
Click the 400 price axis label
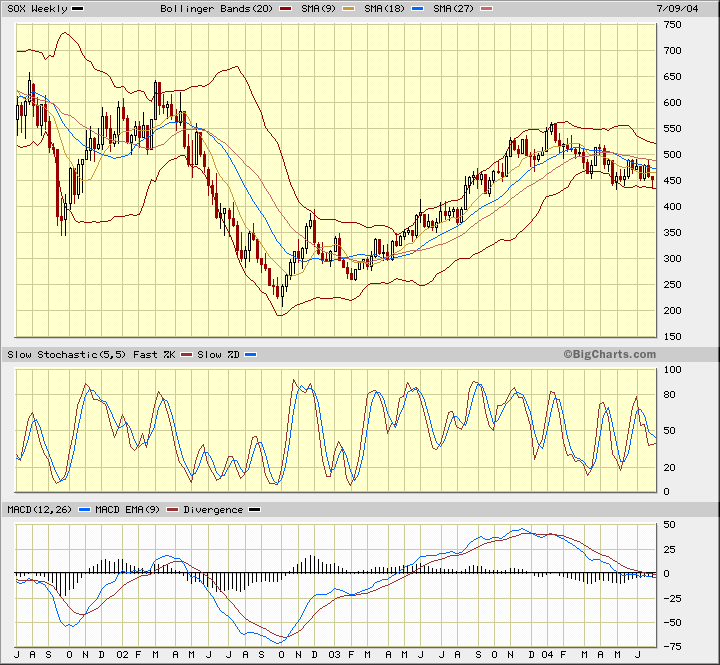coord(672,207)
